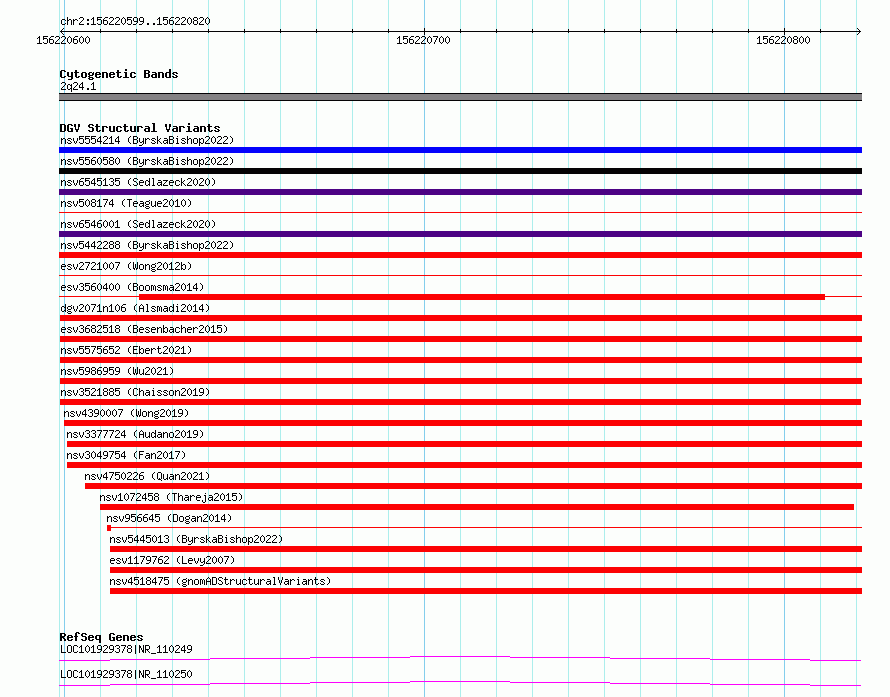This screenshot has width=890, height=697.
Task: Click the purple bar under nsv6545135
Action: tap(460, 192)
